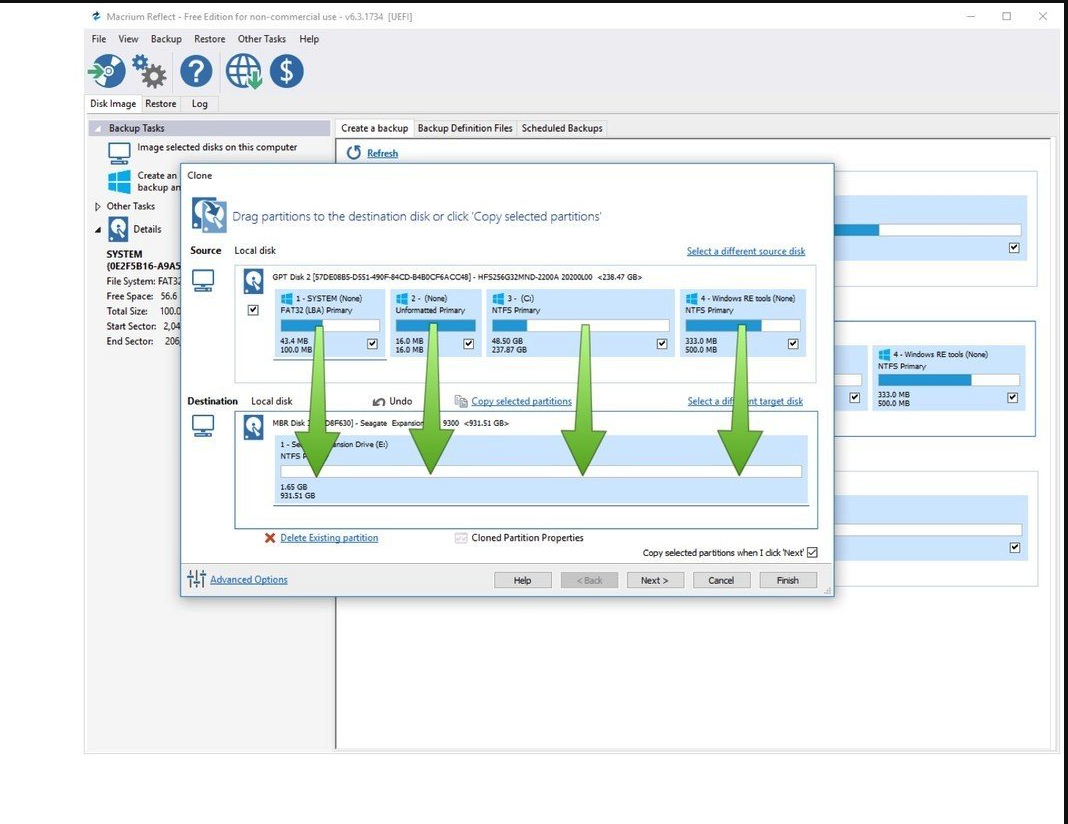The height and width of the screenshot is (824, 1068).
Task: Click the dollar sign purchase icon
Action: [287, 72]
